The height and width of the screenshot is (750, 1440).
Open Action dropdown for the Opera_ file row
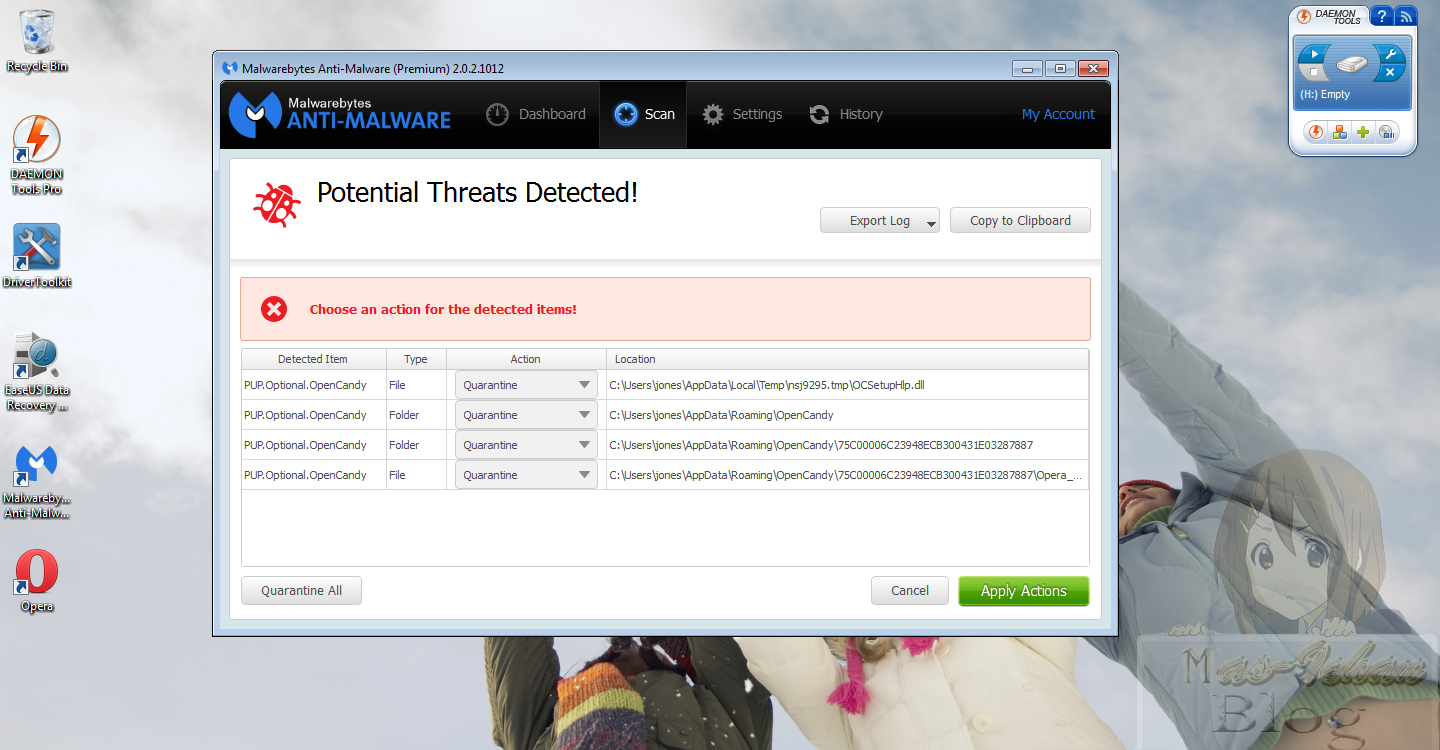526,475
